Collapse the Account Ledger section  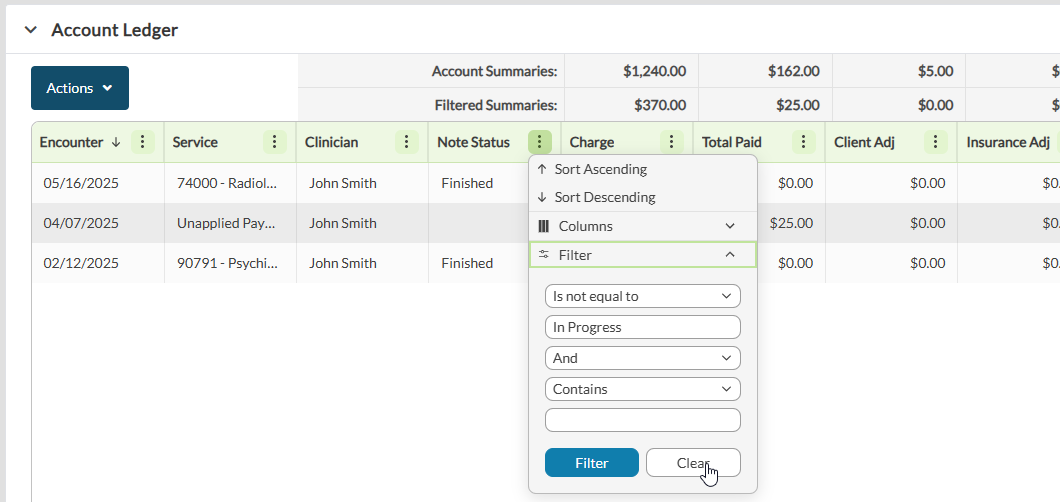coord(30,30)
